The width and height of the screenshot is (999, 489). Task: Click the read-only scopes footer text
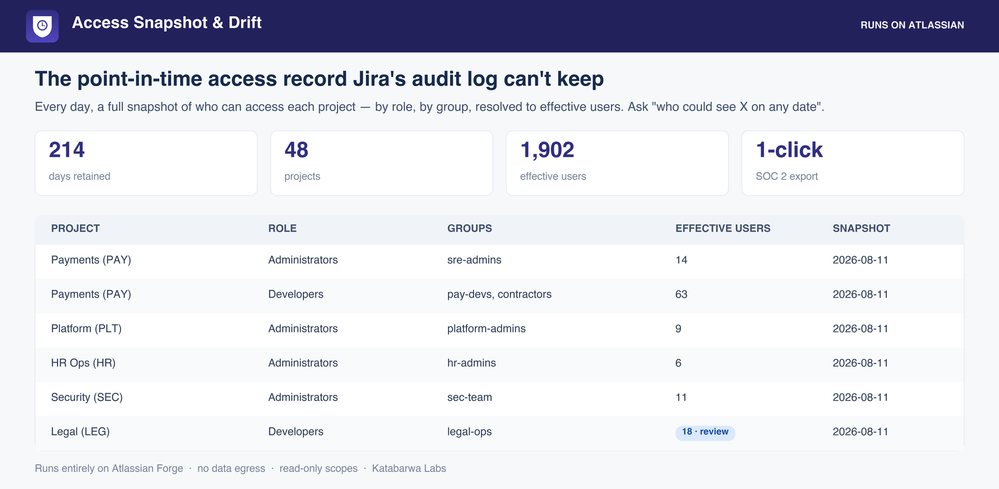[319, 469]
